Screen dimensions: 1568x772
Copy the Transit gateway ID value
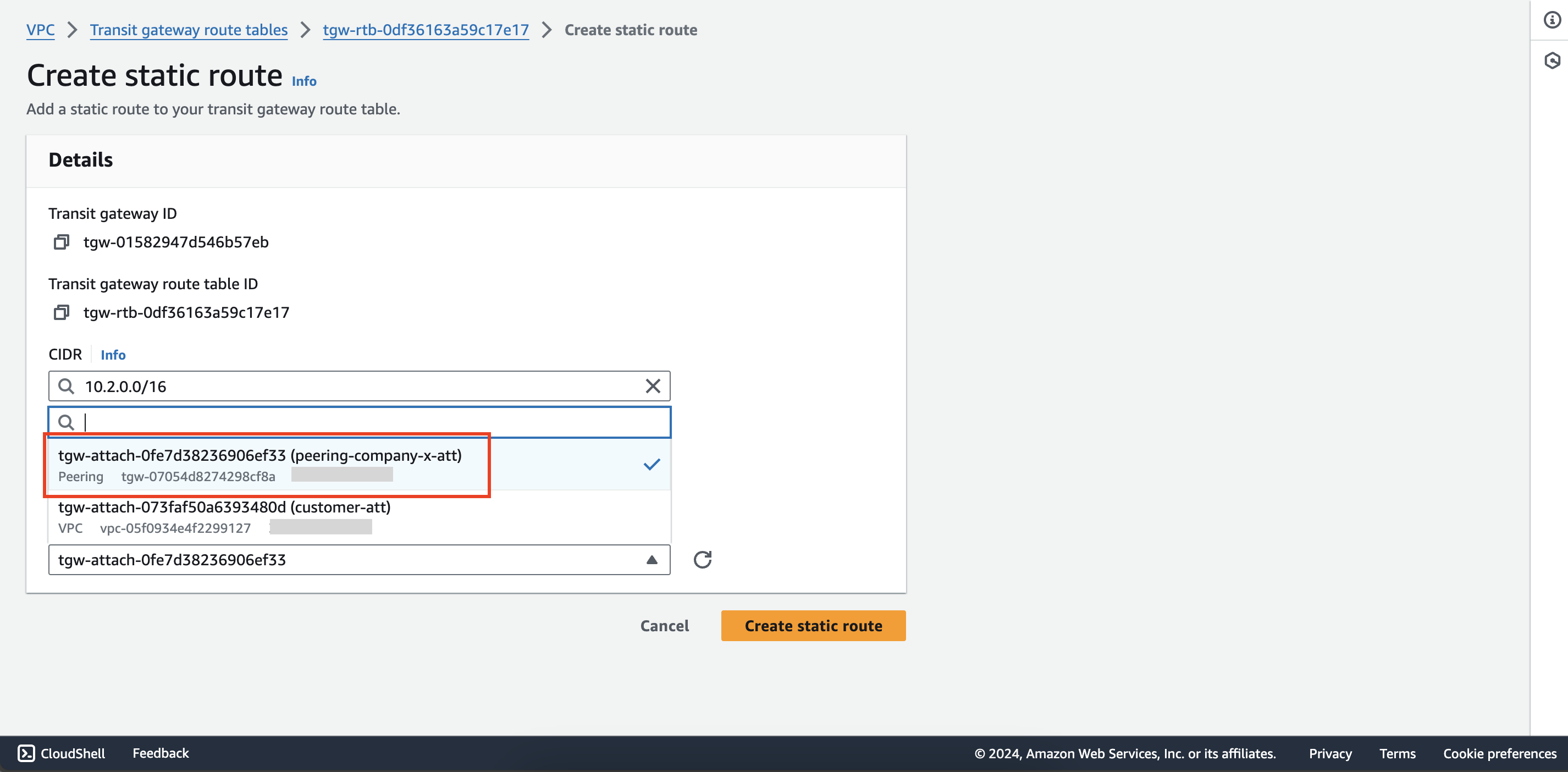point(62,242)
